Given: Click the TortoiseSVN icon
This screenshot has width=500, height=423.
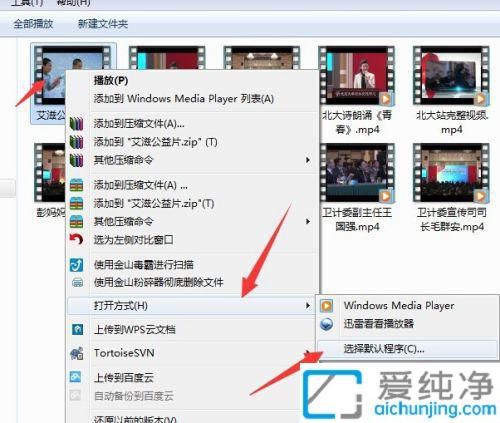Looking at the screenshot, I should [x=76, y=353].
